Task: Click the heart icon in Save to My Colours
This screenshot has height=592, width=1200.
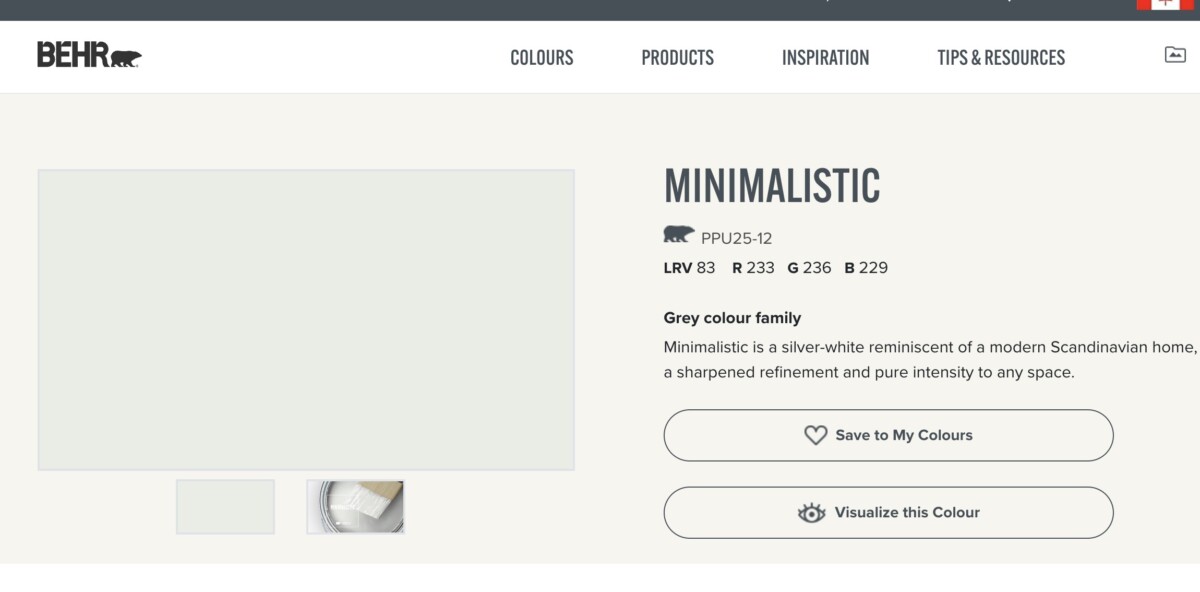Action: pos(816,435)
